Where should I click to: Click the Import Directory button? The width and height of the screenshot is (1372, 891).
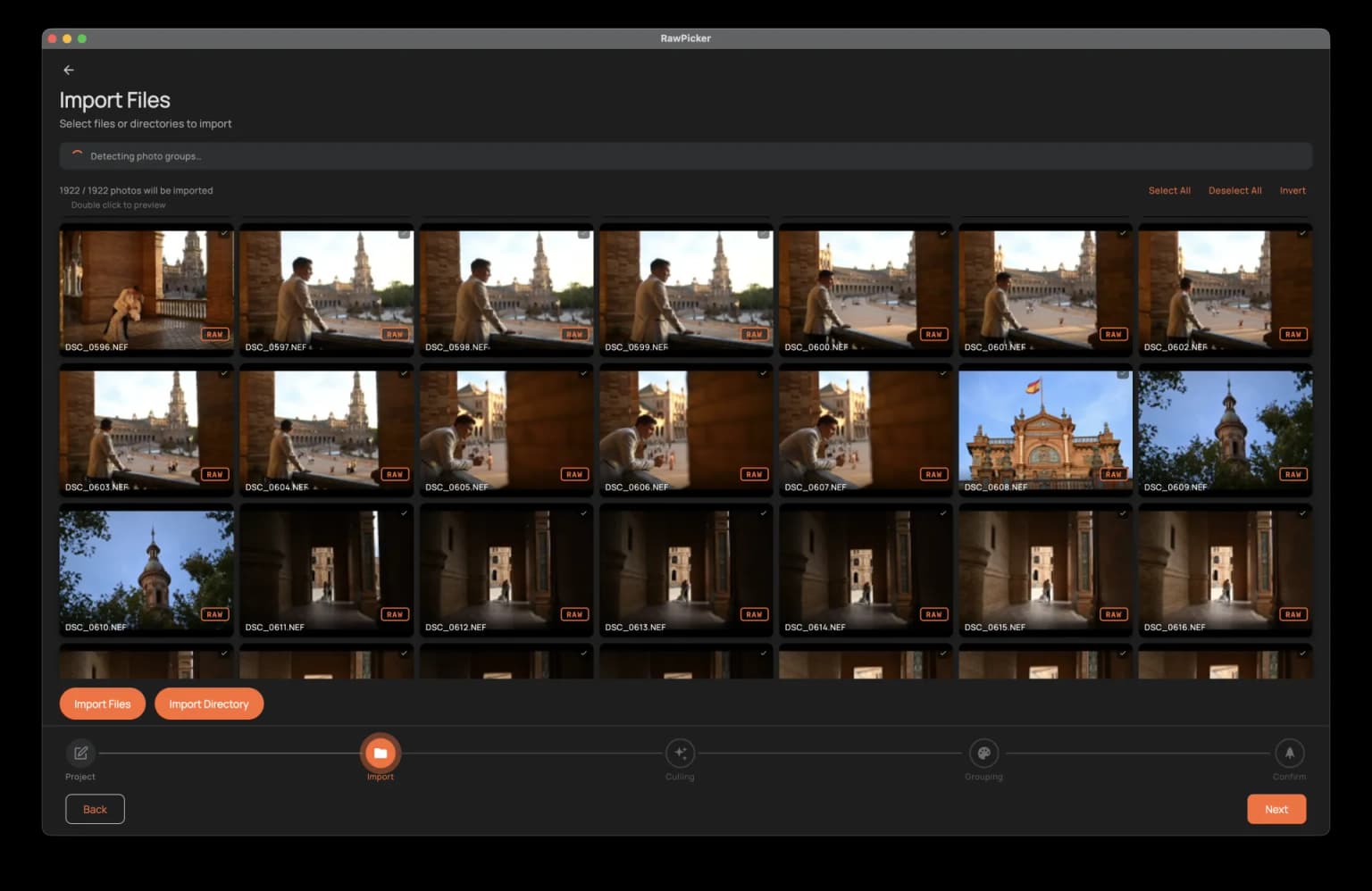209,704
